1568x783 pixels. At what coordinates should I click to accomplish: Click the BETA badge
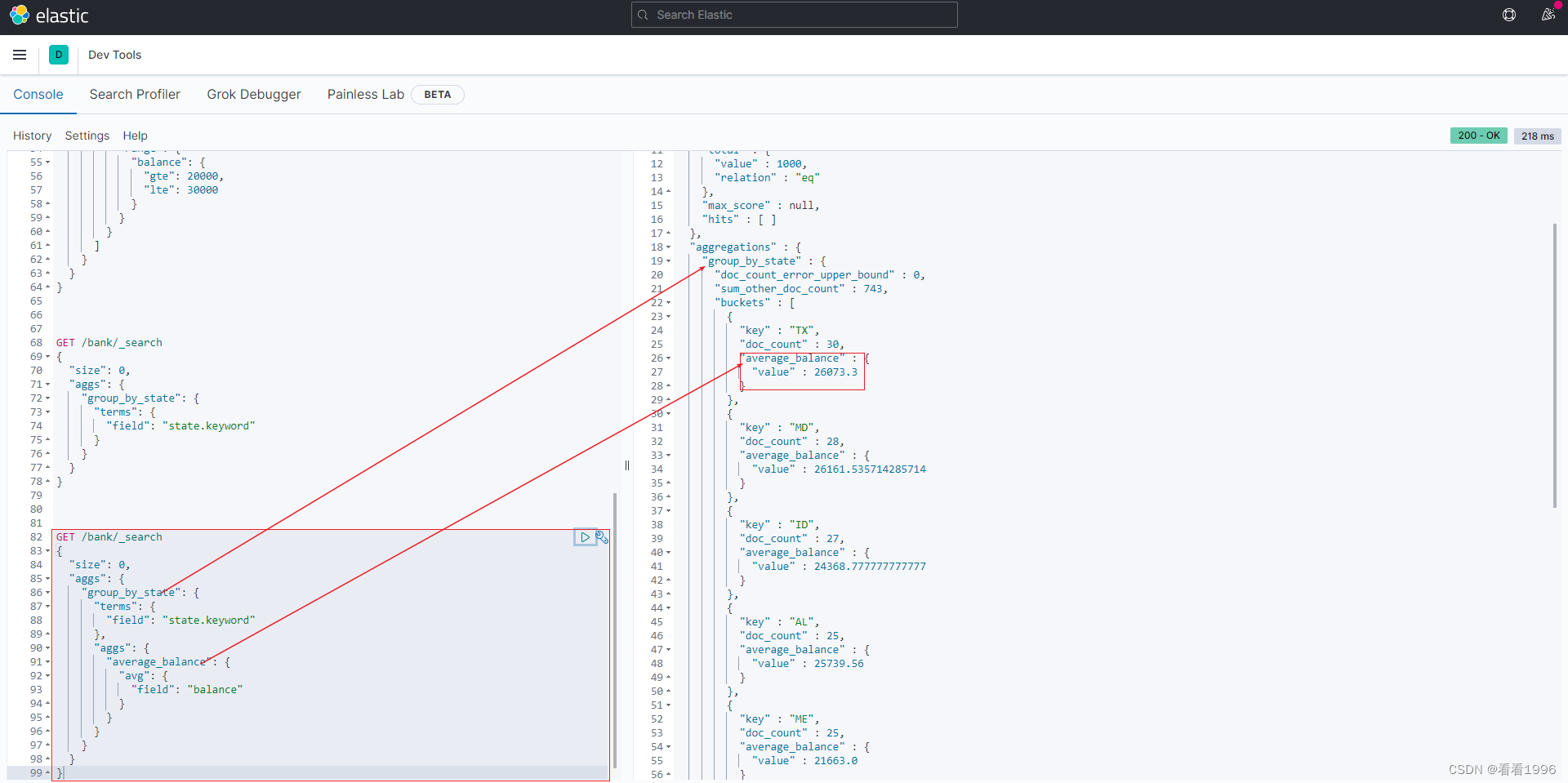tap(437, 95)
